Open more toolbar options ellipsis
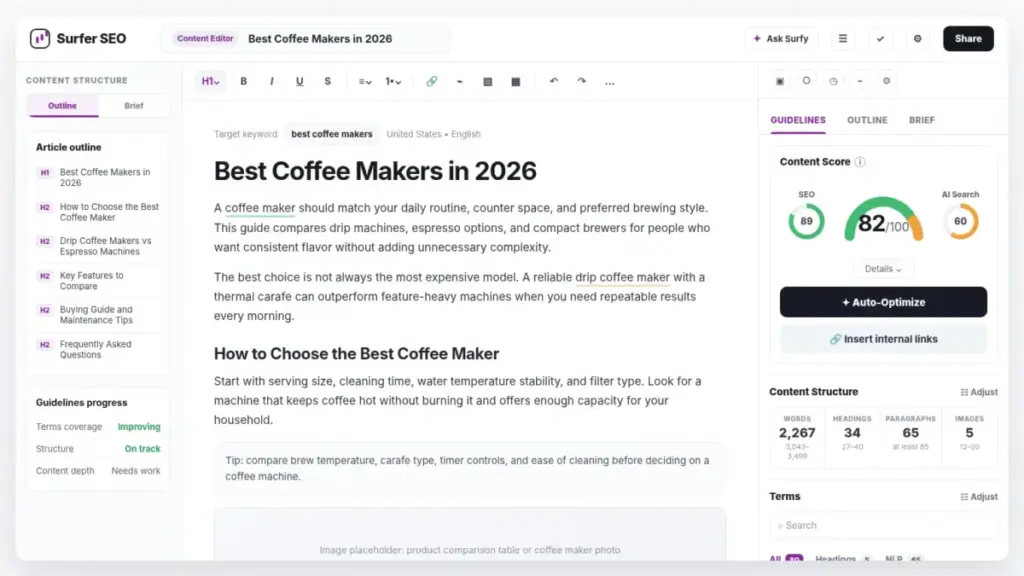Image resolution: width=1024 pixels, height=576 pixels. click(610, 82)
